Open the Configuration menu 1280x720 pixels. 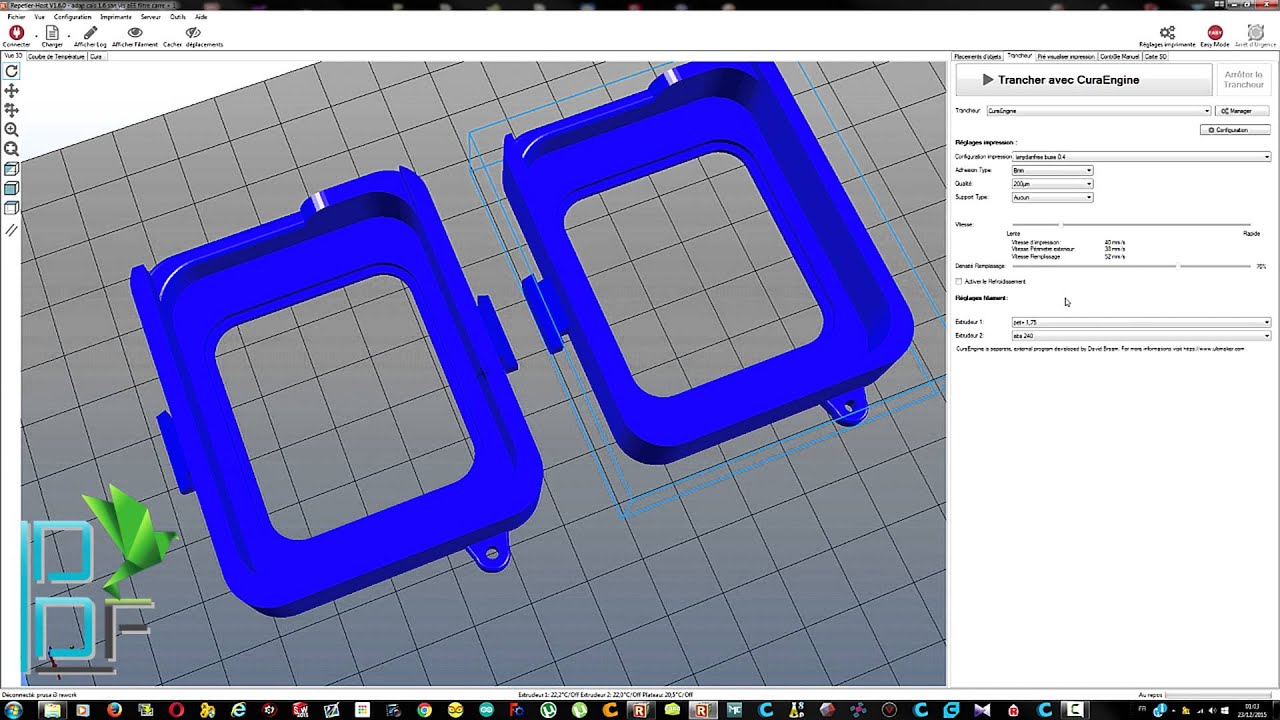pos(73,17)
